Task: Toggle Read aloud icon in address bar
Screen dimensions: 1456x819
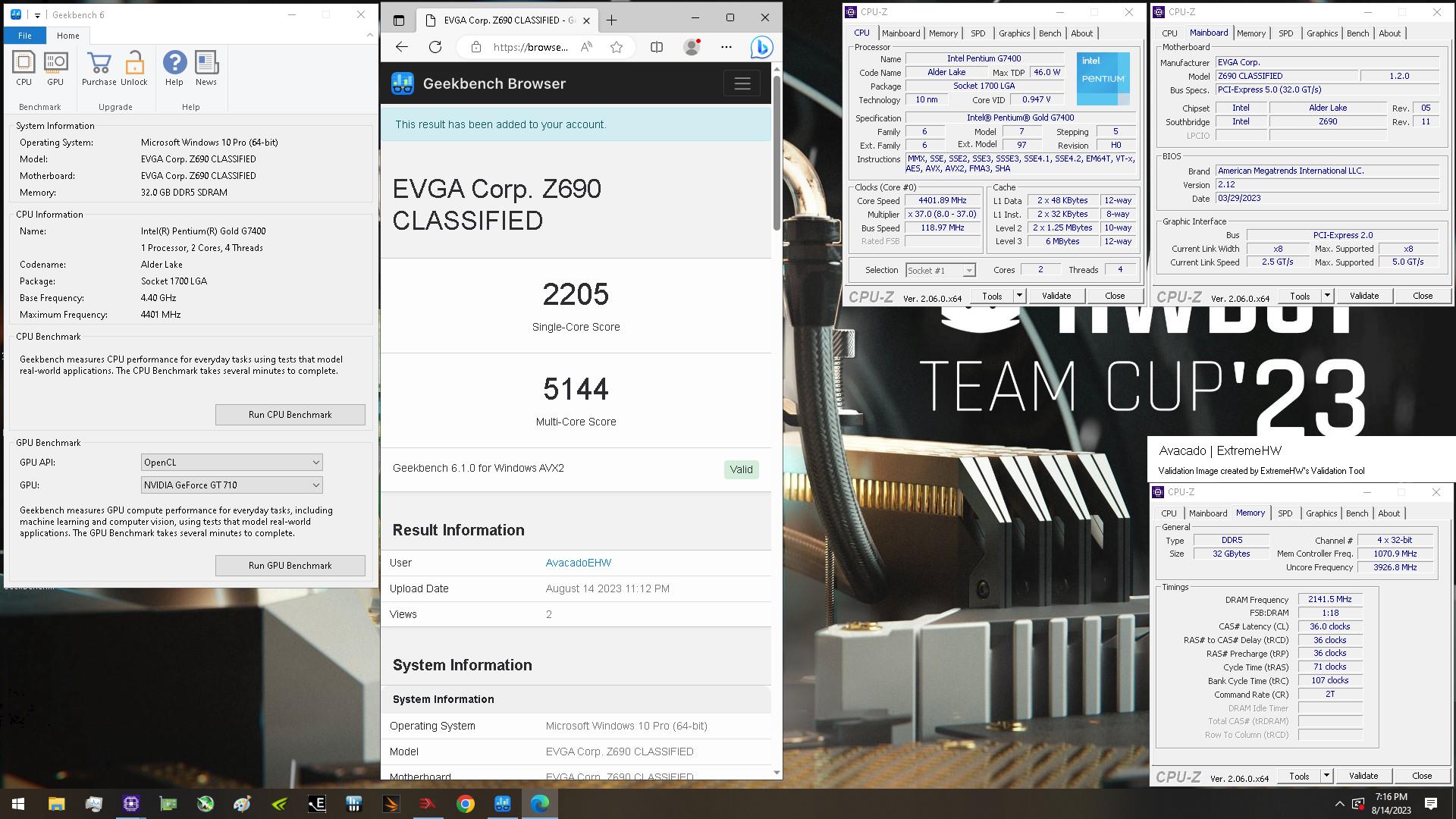Action: tap(586, 47)
